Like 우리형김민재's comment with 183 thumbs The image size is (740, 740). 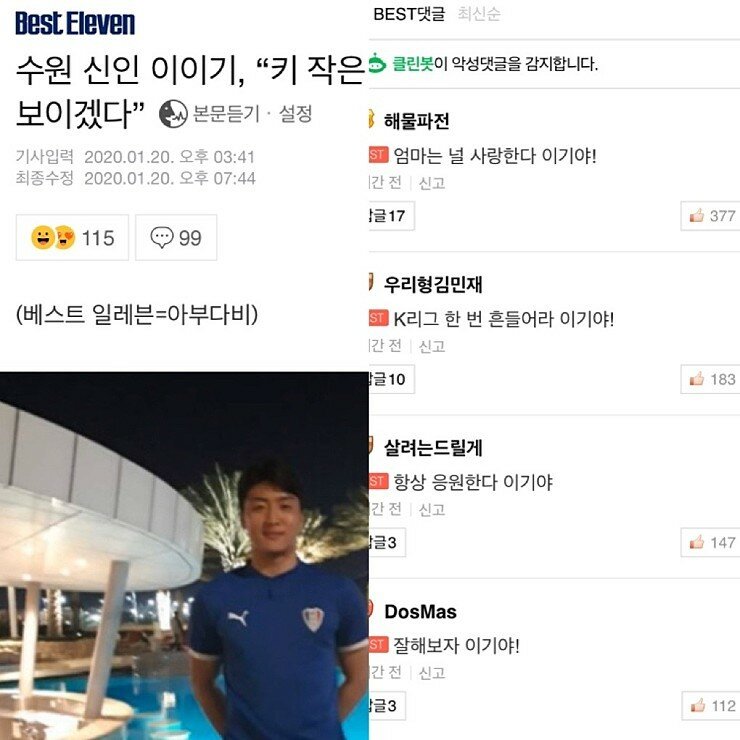click(710, 379)
